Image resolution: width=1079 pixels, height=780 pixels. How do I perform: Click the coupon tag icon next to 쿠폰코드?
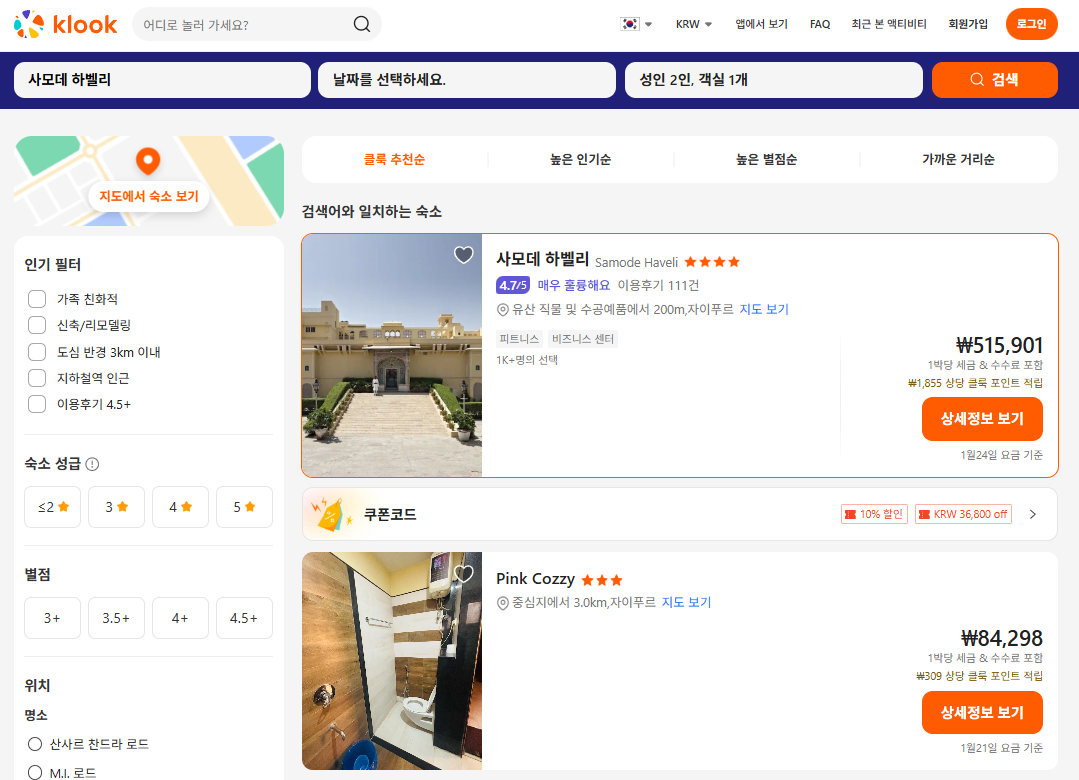pyautogui.click(x=331, y=515)
